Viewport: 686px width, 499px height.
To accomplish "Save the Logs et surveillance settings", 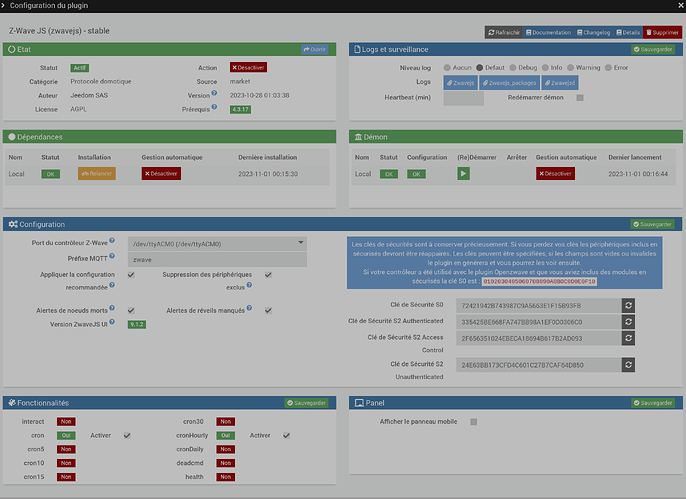I will point(653,49).
